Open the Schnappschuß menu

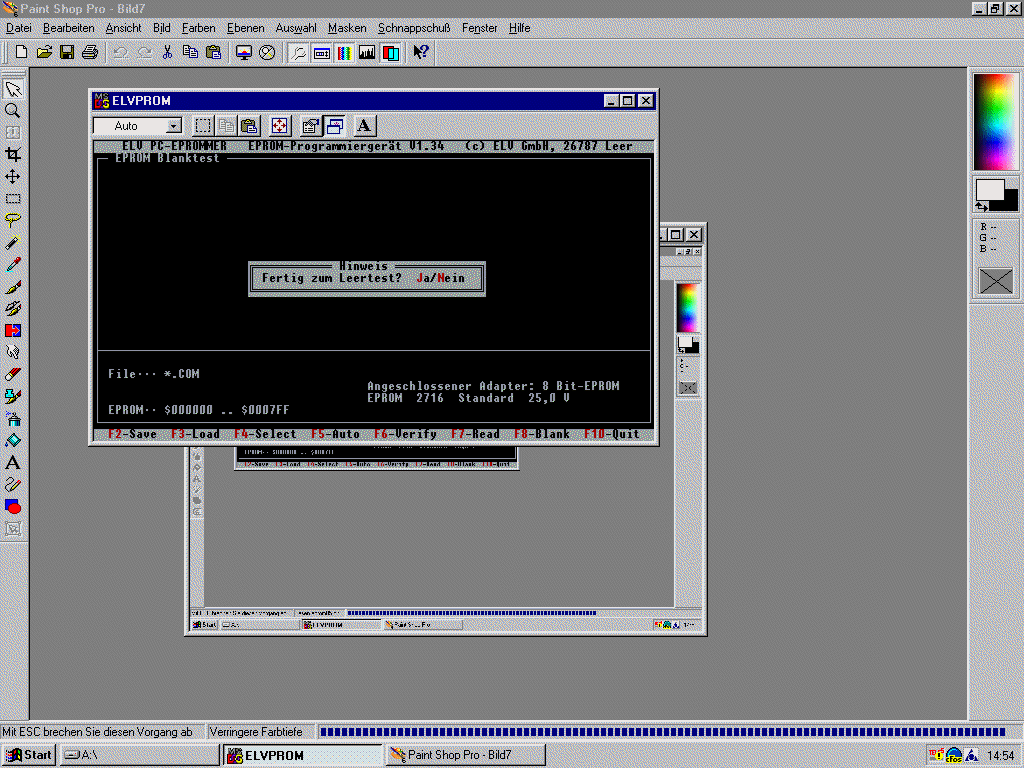pyautogui.click(x=414, y=28)
